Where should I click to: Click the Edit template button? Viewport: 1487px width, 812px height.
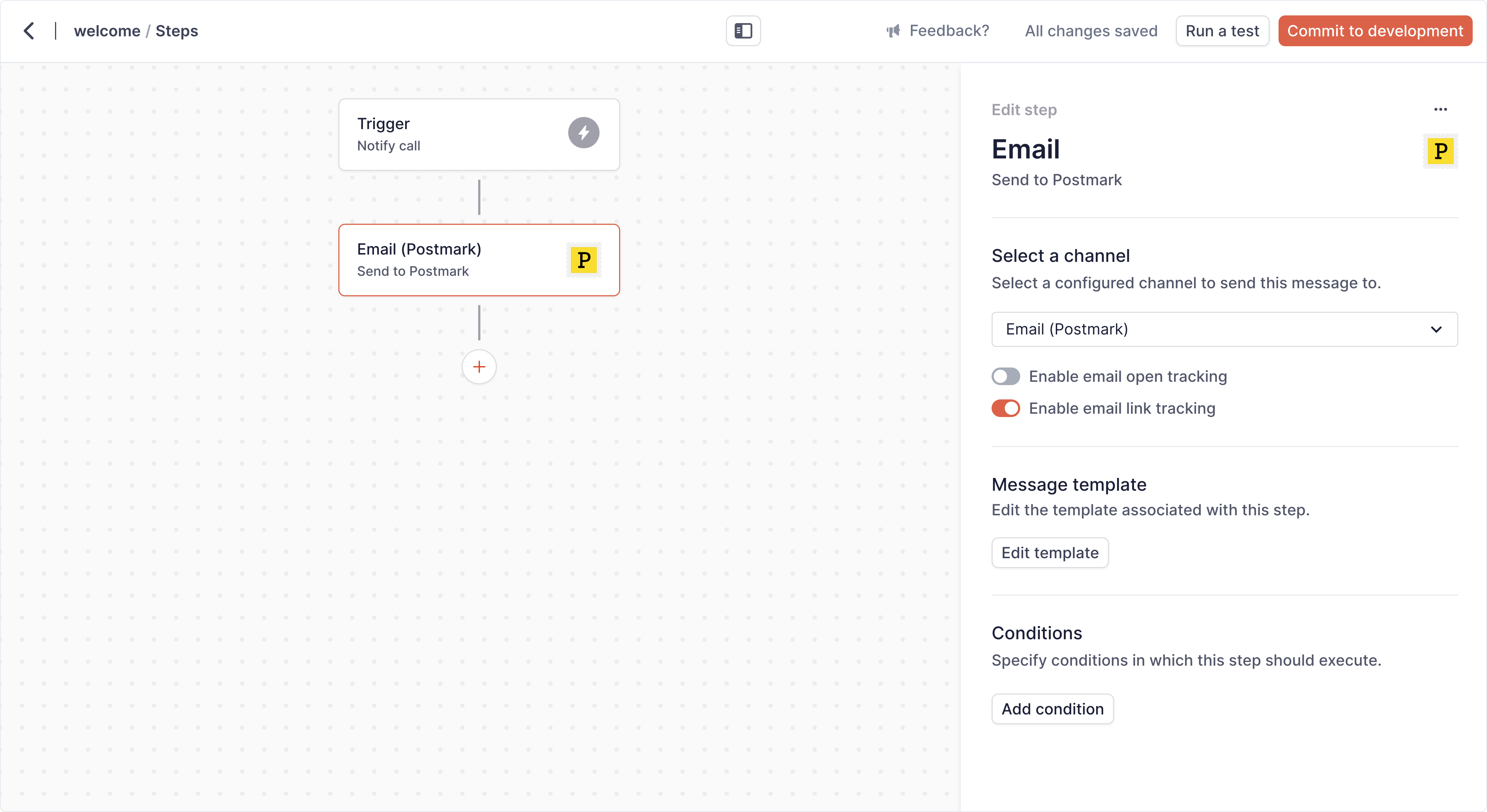pyautogui.click(x=1050, y=553)
